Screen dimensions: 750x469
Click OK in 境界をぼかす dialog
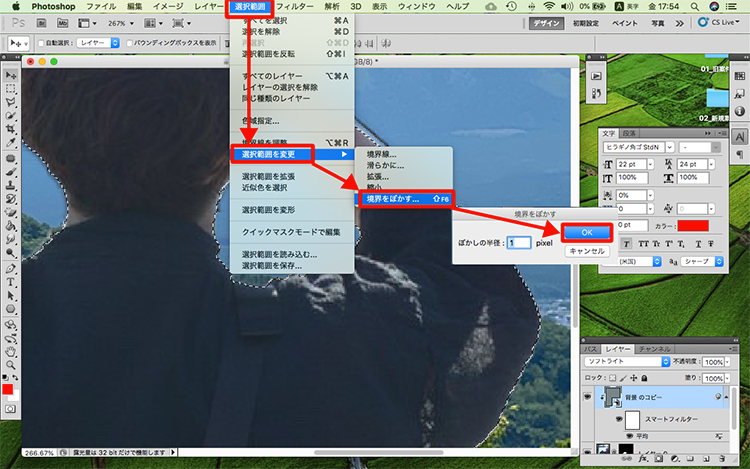(x=587, y=232)
